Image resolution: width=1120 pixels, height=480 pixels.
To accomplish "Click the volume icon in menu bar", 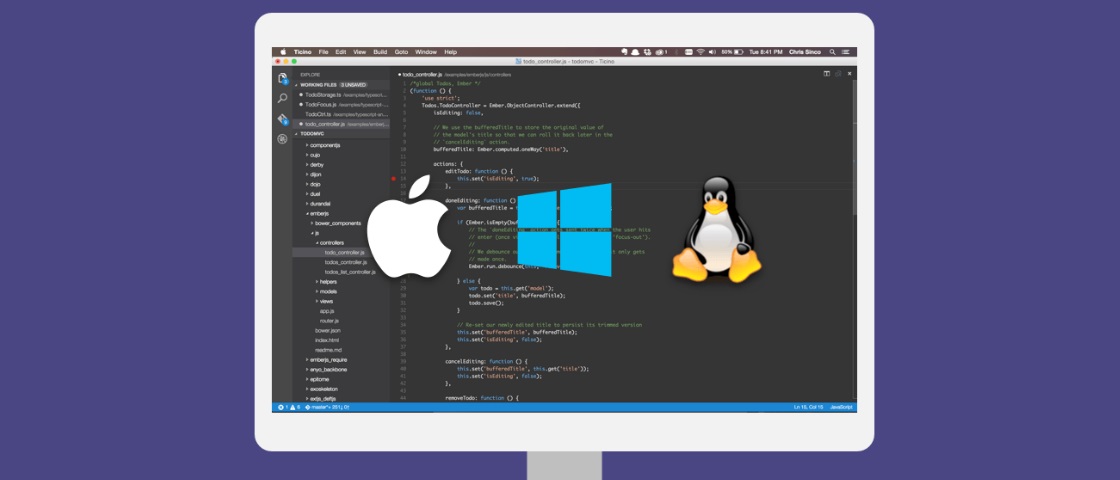I will pos(712,52).
